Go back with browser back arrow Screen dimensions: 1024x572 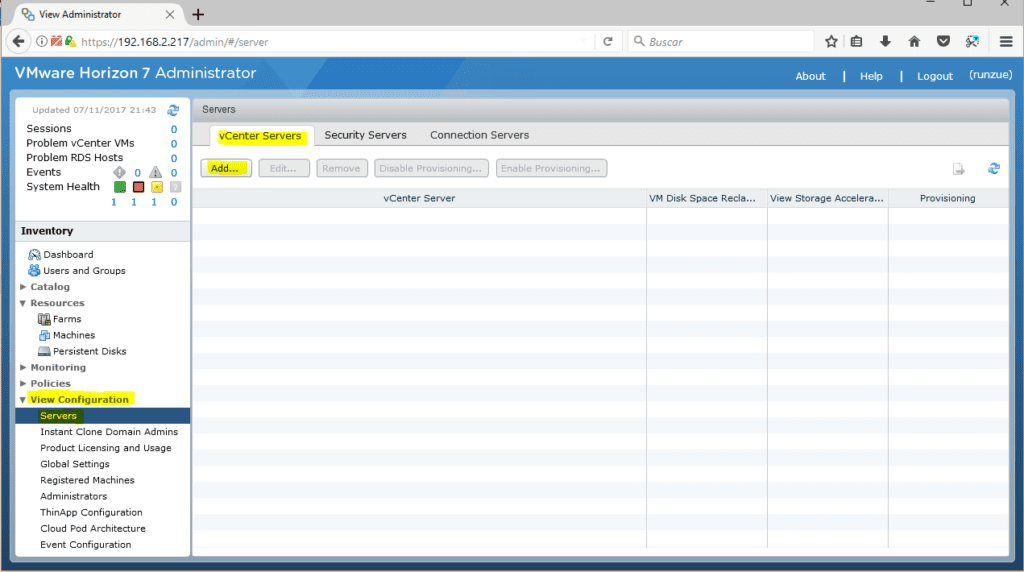(18, 42)
